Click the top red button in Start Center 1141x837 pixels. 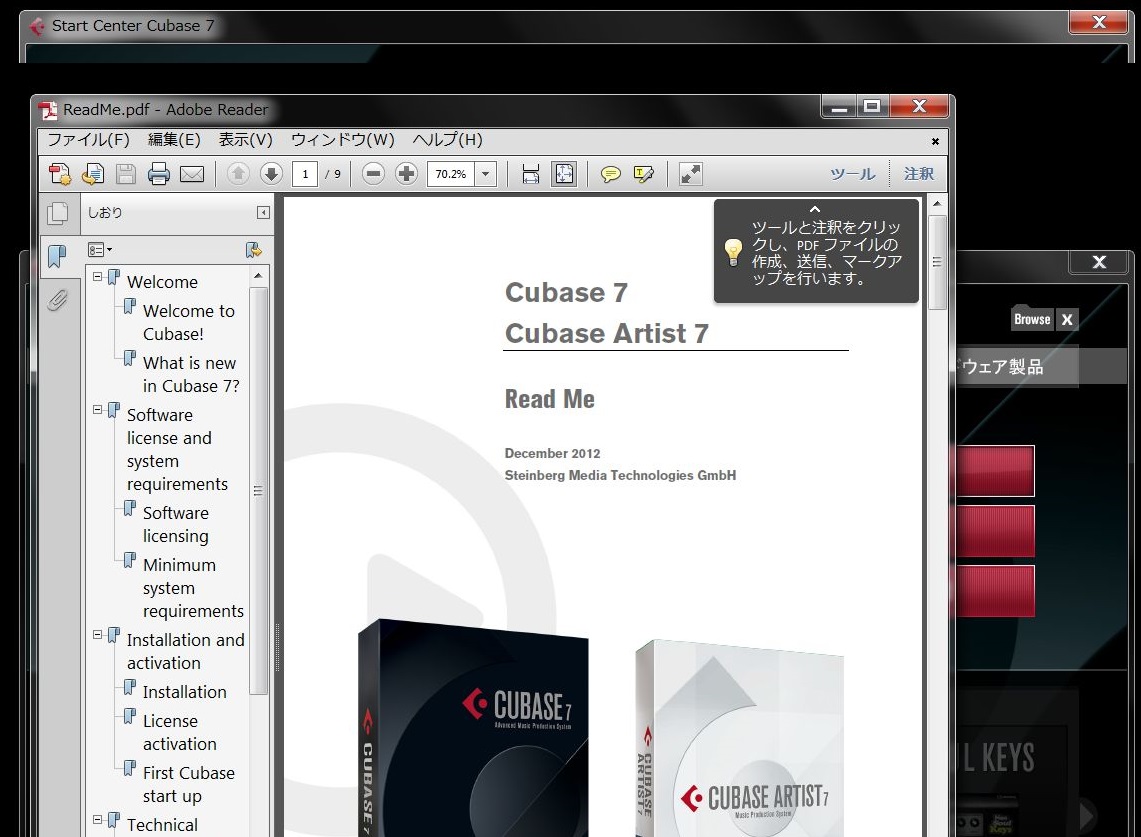click(x=995, y=471)
